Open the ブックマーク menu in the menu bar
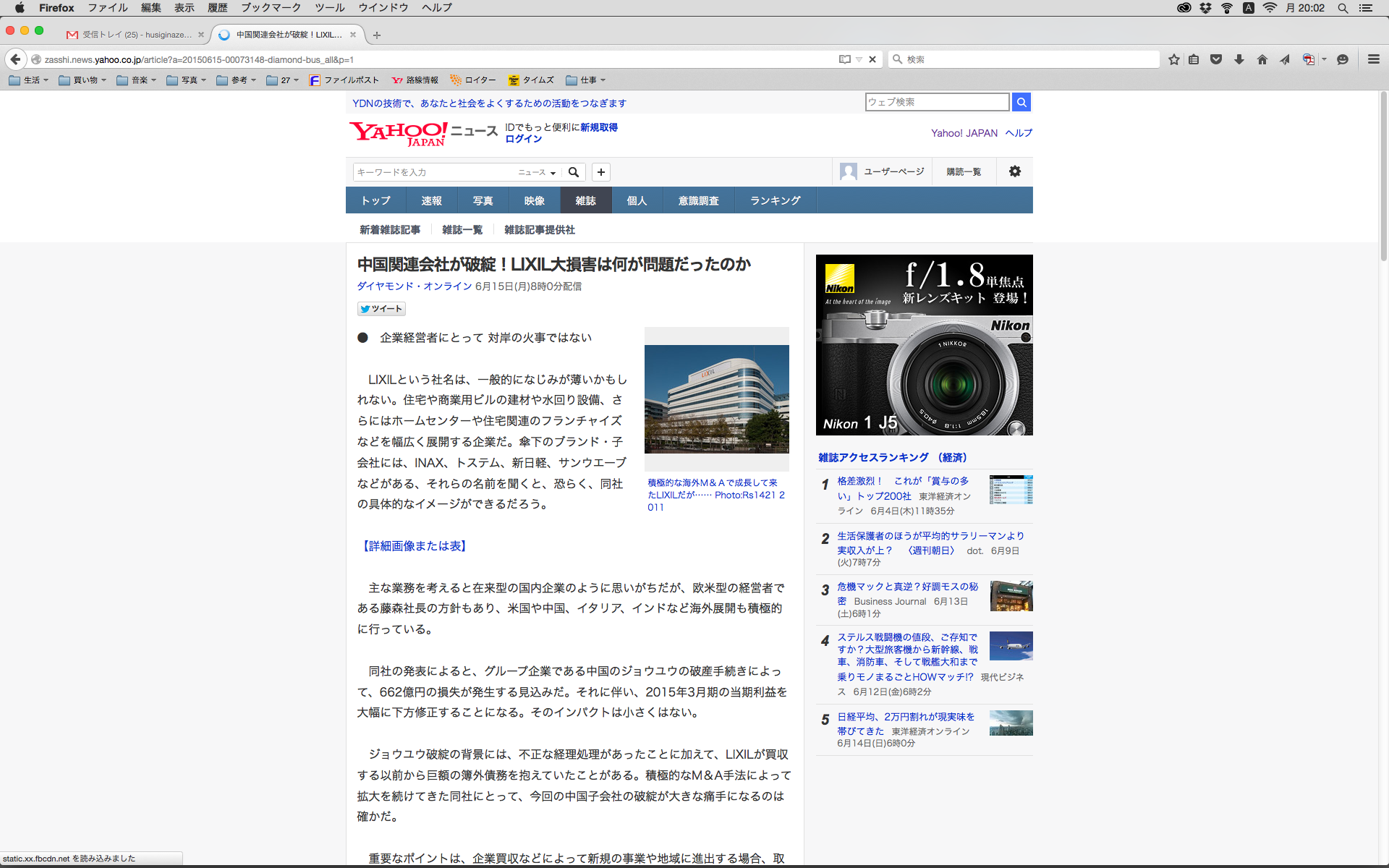This screenshot has width=1389, height=868. tap(271, 8)
